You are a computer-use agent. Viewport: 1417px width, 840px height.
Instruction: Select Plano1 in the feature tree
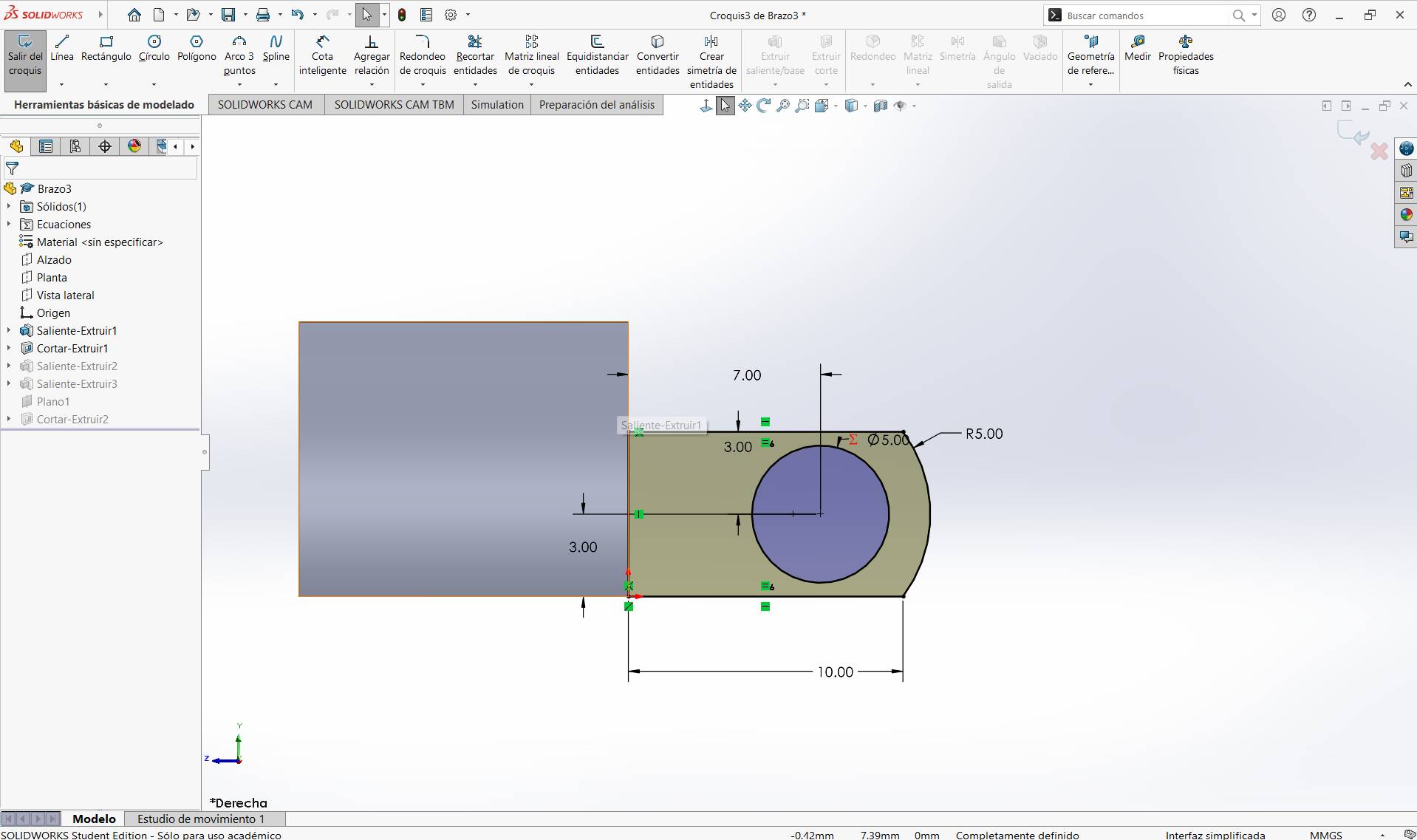(x=53, y=401)
